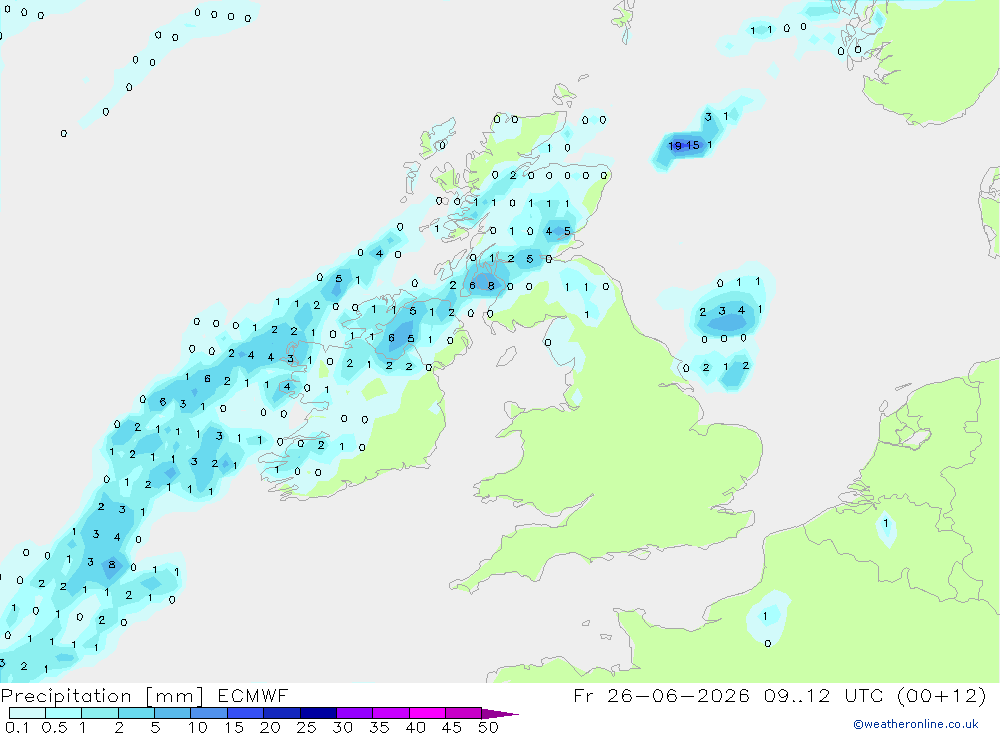Click the '19' precipitation value north of Scotland
This screenshot has width=1000, height=733.
[x=675, y=145]
